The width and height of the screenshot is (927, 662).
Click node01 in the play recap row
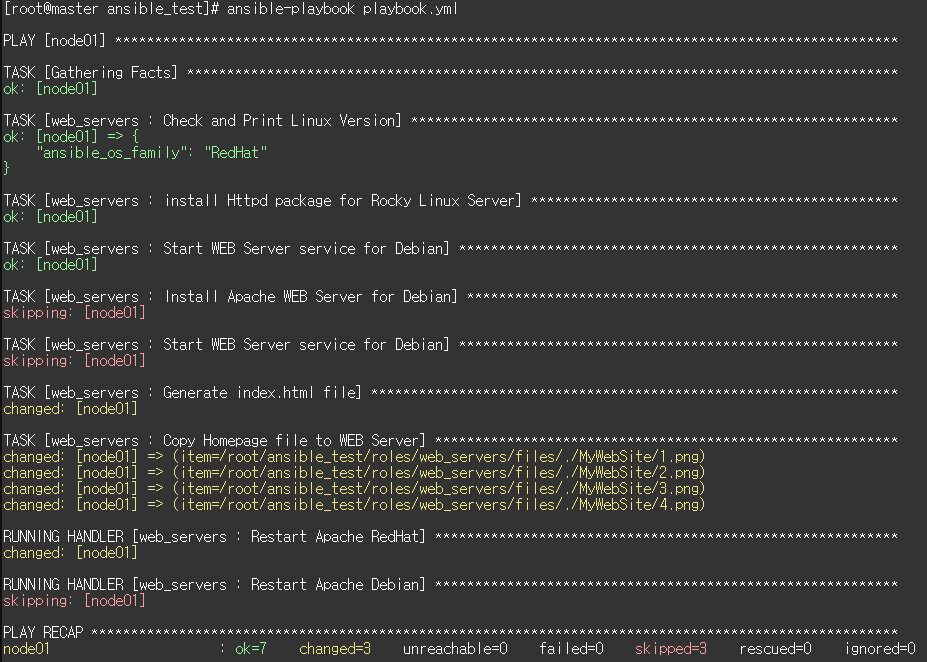pos(27,648)
